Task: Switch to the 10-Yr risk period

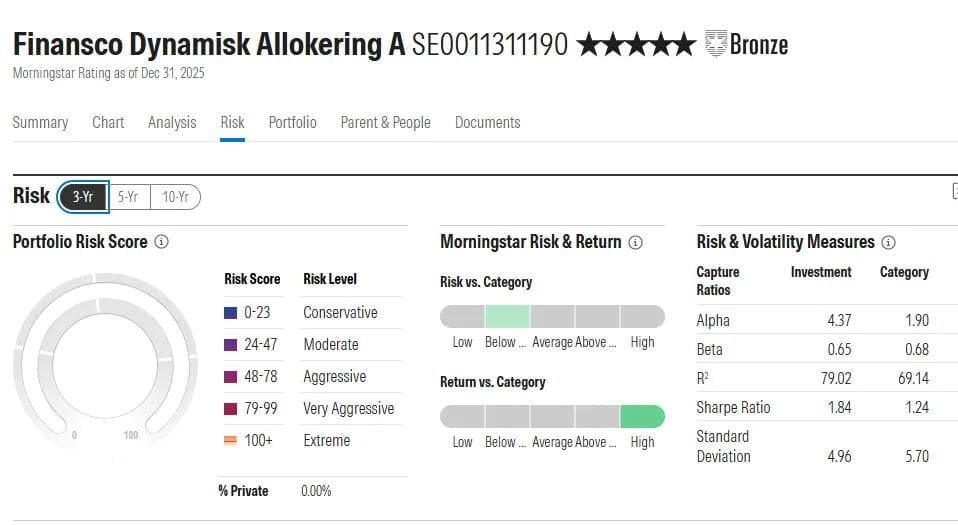Action: coord(175,197)
